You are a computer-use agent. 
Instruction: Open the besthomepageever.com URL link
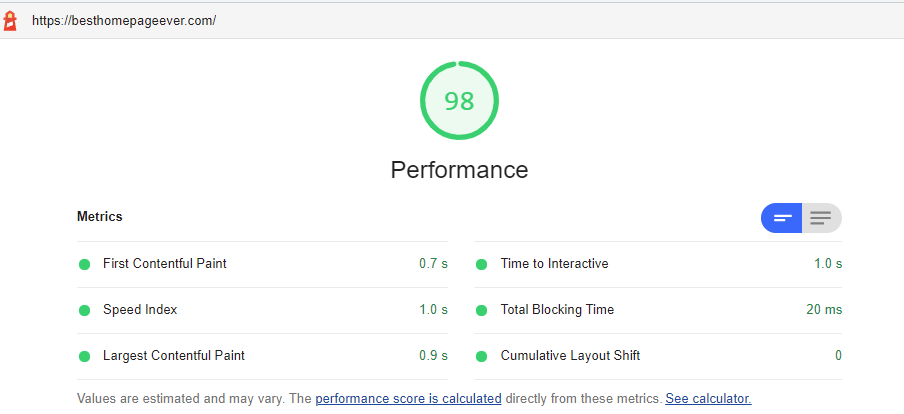coord(124,20)
